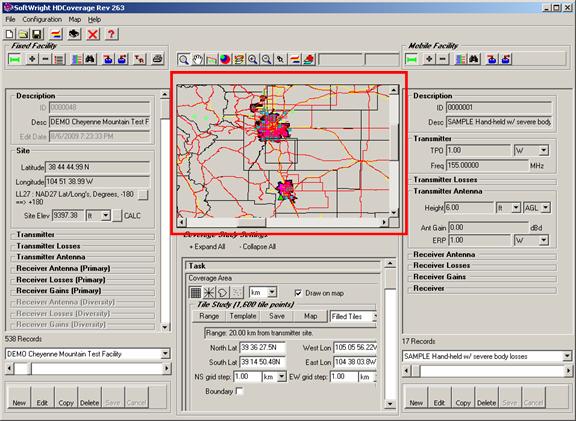Click Collapse All link
The image size is (576, 421).
pyautogui.click(x=258, y=247)
